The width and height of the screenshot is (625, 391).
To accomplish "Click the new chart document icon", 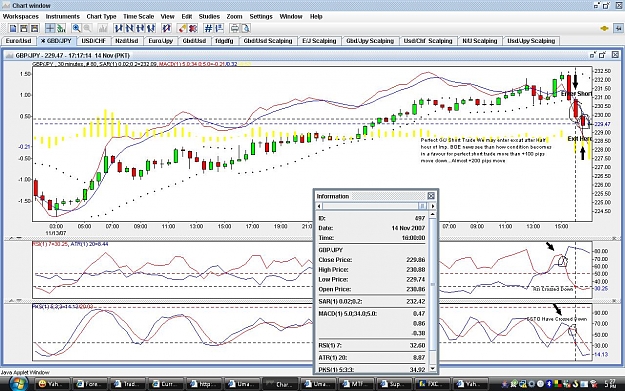I will pyautogui.click(x=13, y=28).
